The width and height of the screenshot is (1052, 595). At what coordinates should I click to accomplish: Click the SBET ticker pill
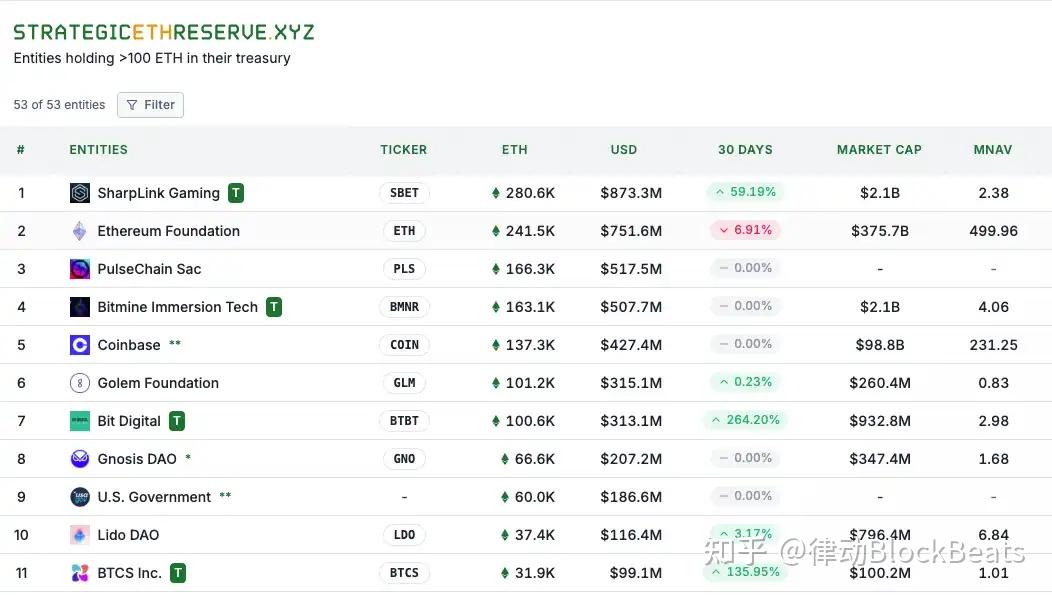404,193
